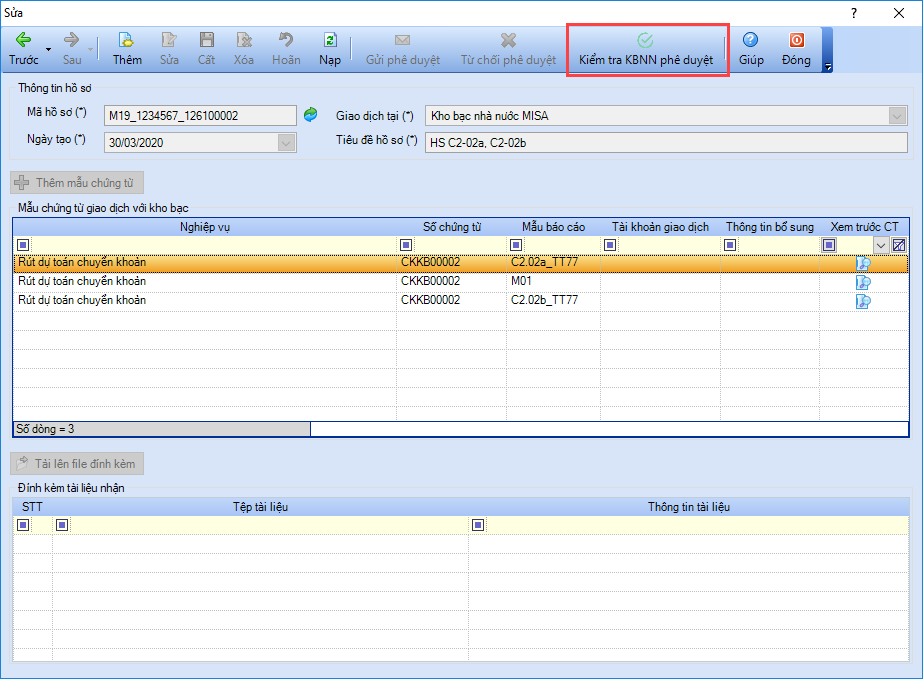Click the Đóng close toolbar icon

point(796,40)
